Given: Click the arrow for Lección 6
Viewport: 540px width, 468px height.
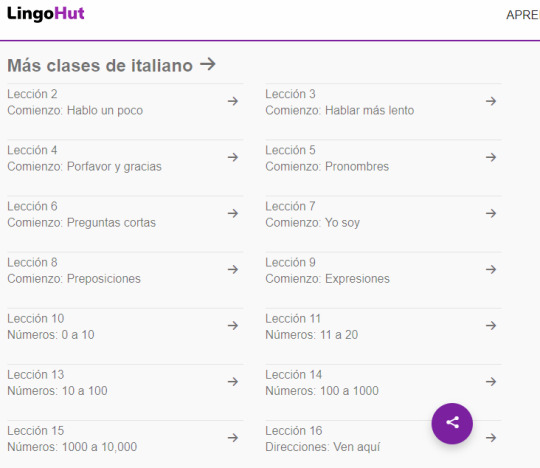Looking at the screenshot, I should click(233, 214).
